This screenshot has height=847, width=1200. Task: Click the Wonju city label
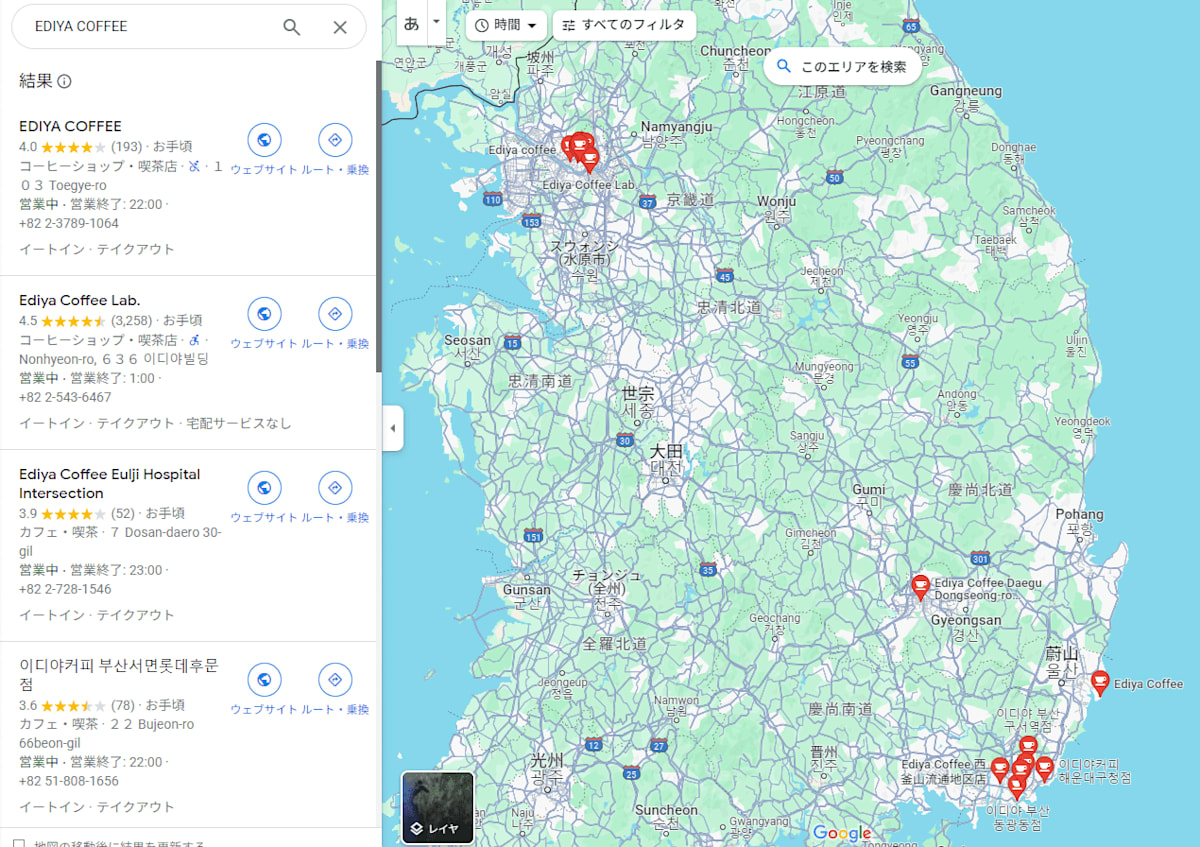[777, 201]
